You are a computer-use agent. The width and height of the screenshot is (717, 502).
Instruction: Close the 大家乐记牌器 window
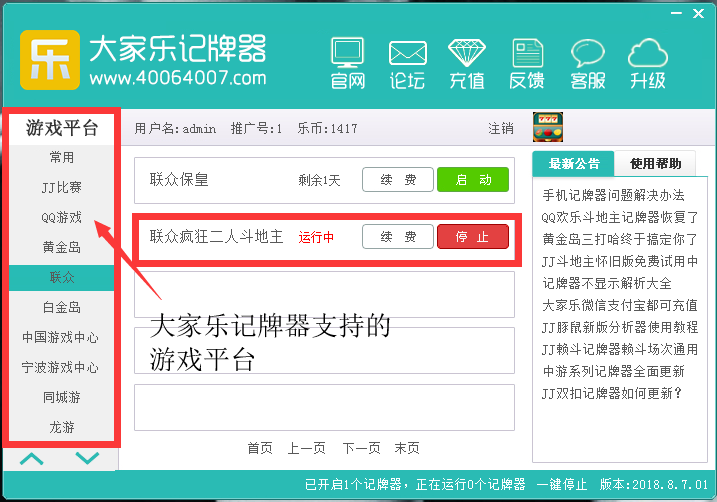tap(698, 14)
